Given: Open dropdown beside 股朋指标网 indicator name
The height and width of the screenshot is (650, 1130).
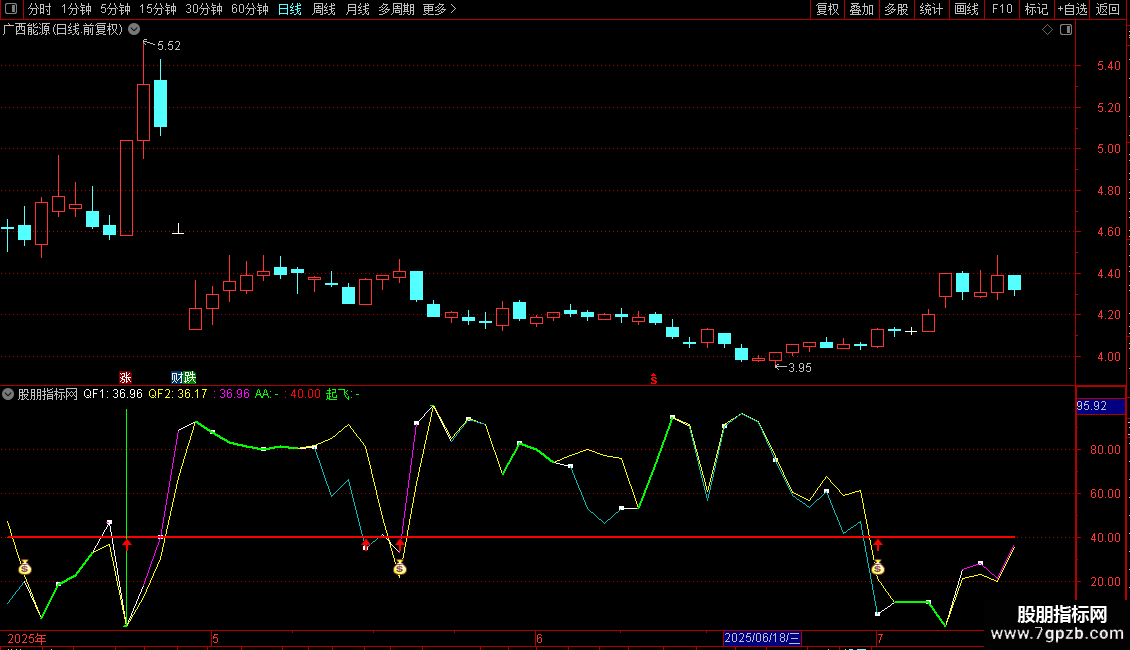Looking at the screenshot, I should click(8, 394).
